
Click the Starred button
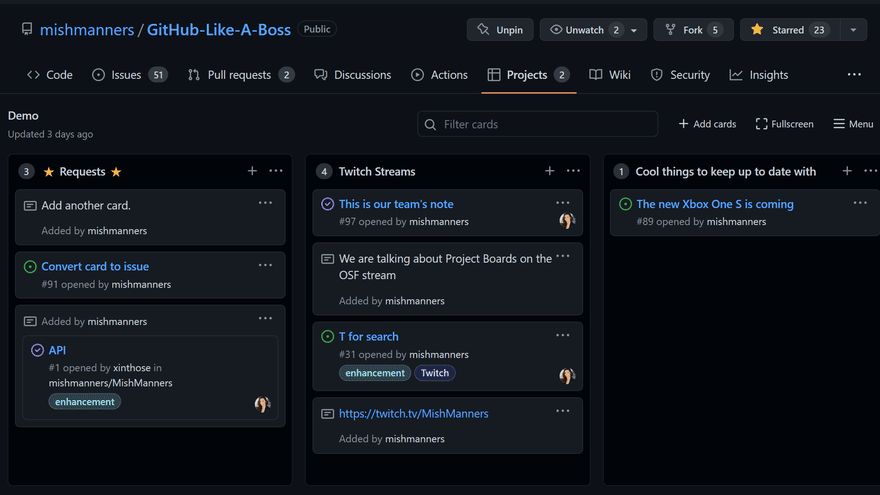pyautogui.click(x=790, y=30)
